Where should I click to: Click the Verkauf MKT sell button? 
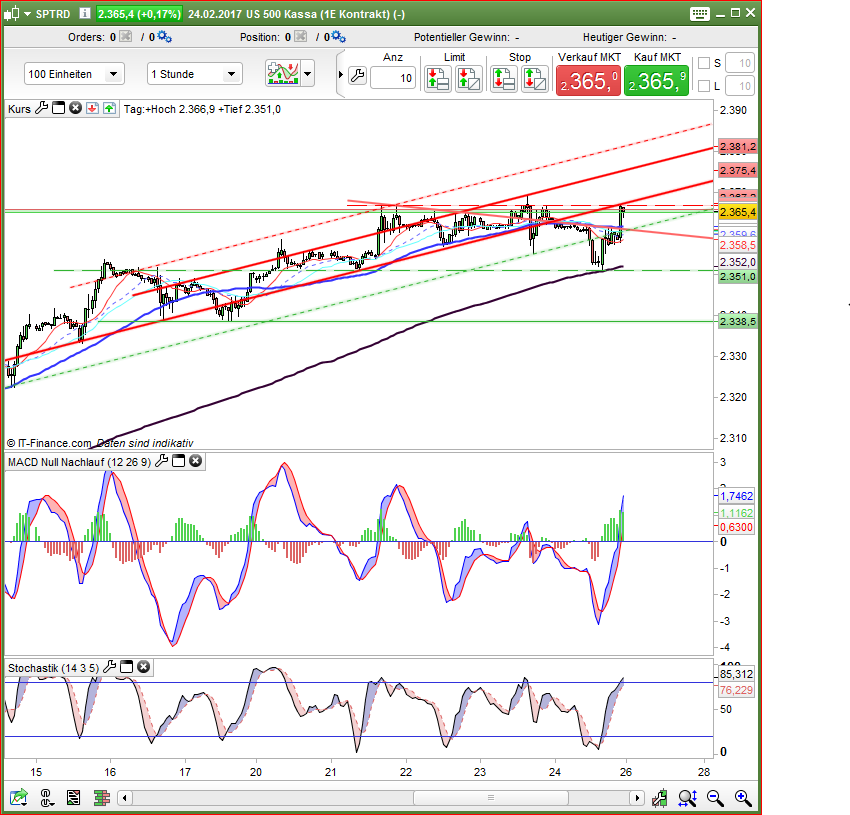pyautogui.click(x=588, y=81)
